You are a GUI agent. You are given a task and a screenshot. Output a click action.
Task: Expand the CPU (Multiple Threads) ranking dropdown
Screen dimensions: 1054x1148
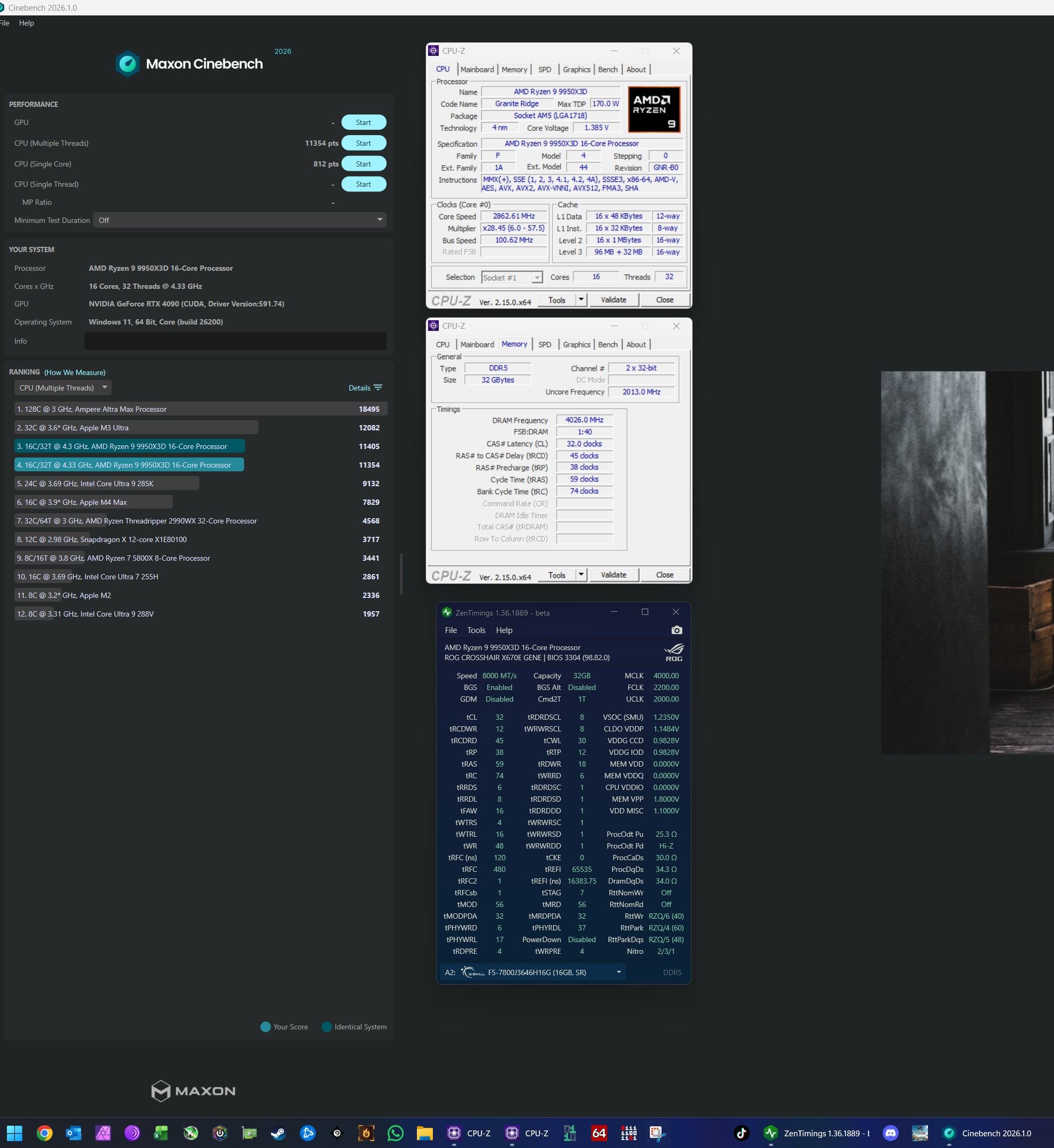tap(63, 387)
